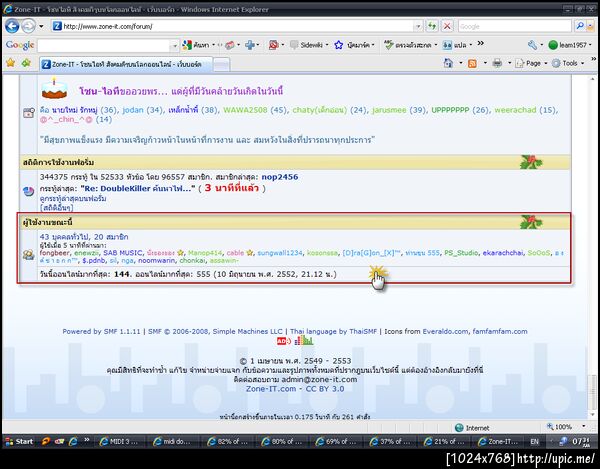View latest posts on the forum link
This screenshot has height=469, width=600.
(x=73, y=199)
